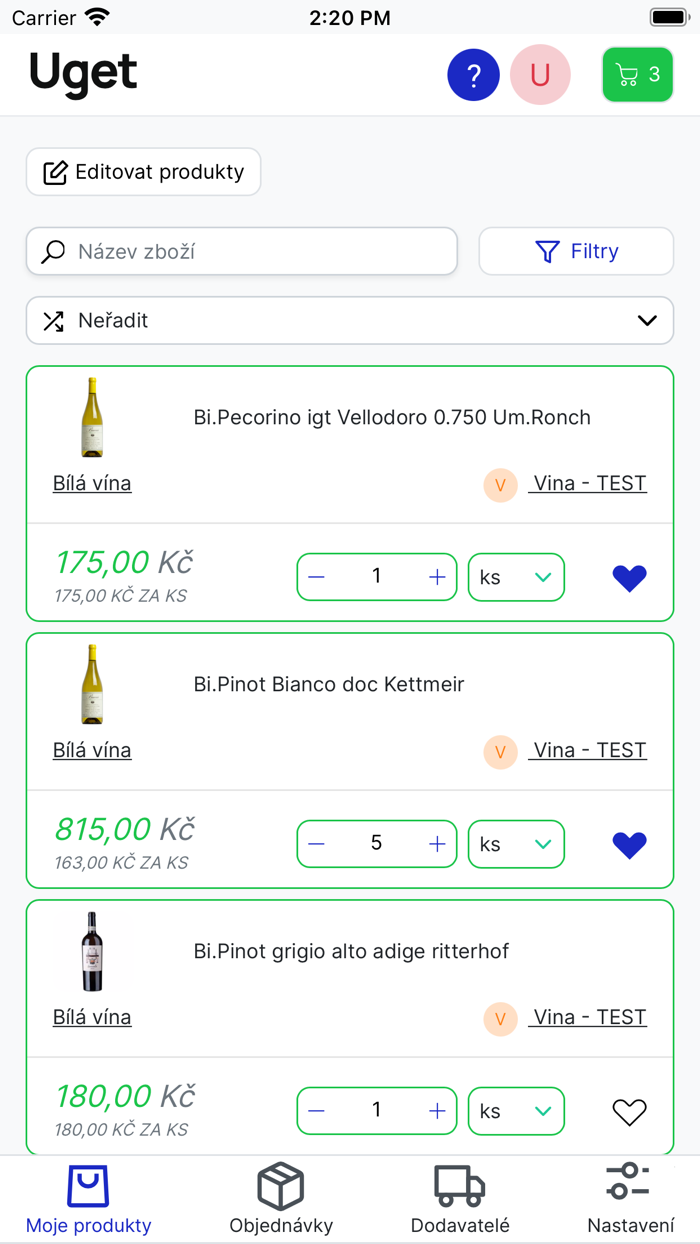Screen dimensions: 700x1244
Task: Open the Nastavení settings tab
Action: pos(630,1199)
